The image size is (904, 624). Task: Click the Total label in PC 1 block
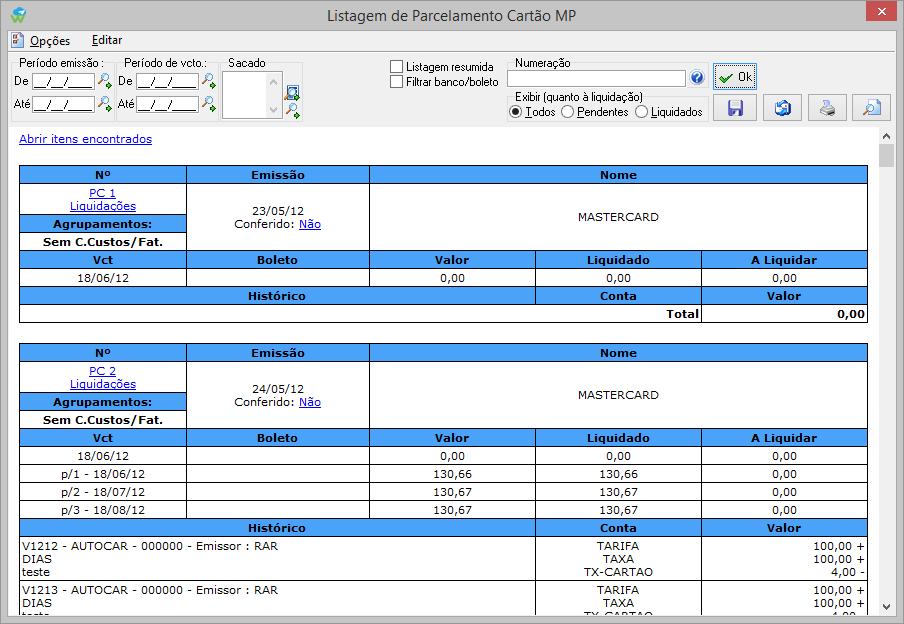pos(683,314)
